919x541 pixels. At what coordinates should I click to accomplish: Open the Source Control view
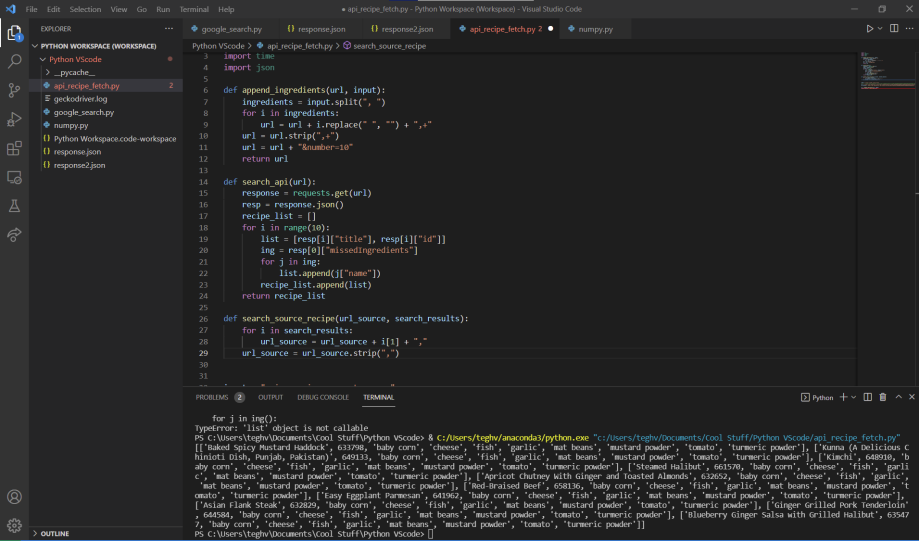(x=15, y=90)
